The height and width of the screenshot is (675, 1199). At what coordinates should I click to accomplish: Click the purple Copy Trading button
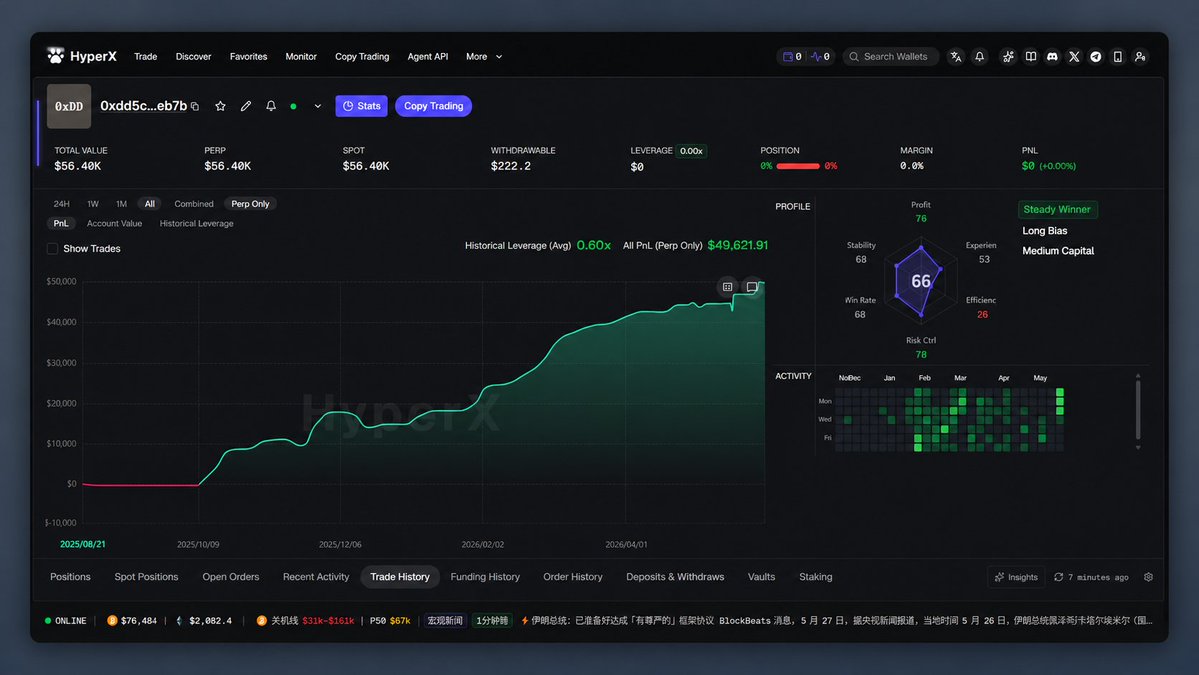coord(434,106)
